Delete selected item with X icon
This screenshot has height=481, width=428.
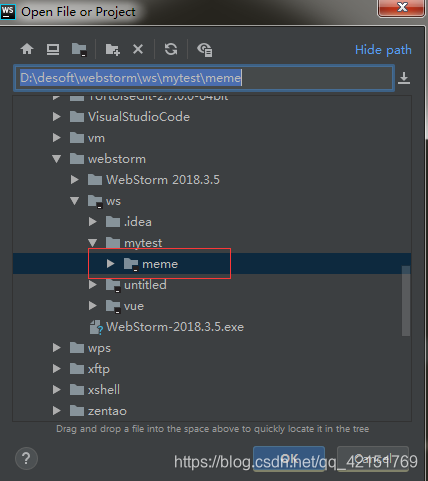tap(138, 49)
